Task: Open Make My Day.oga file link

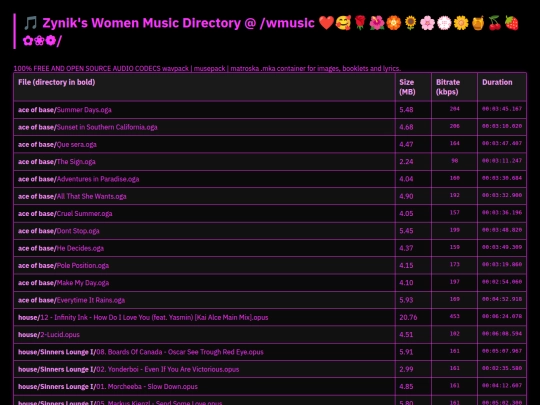Action: [x=83, y=283]
